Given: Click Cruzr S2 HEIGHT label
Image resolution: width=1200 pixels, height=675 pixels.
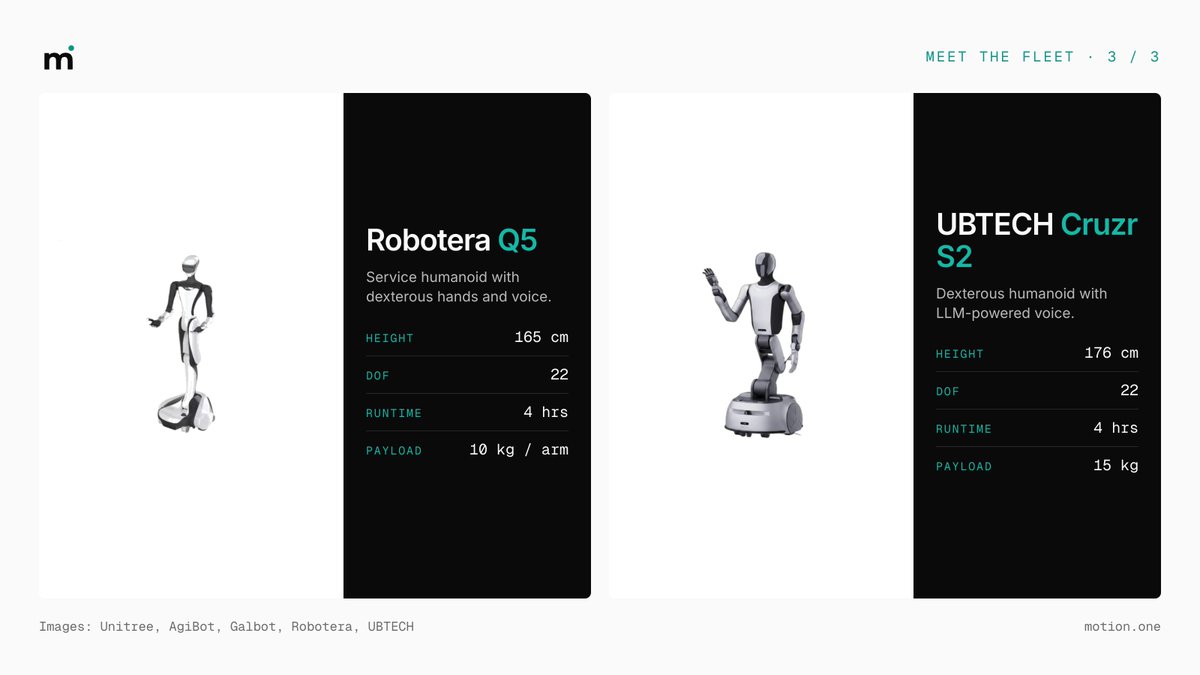Looking at the screenshot, I should click(x=960, y=354).
